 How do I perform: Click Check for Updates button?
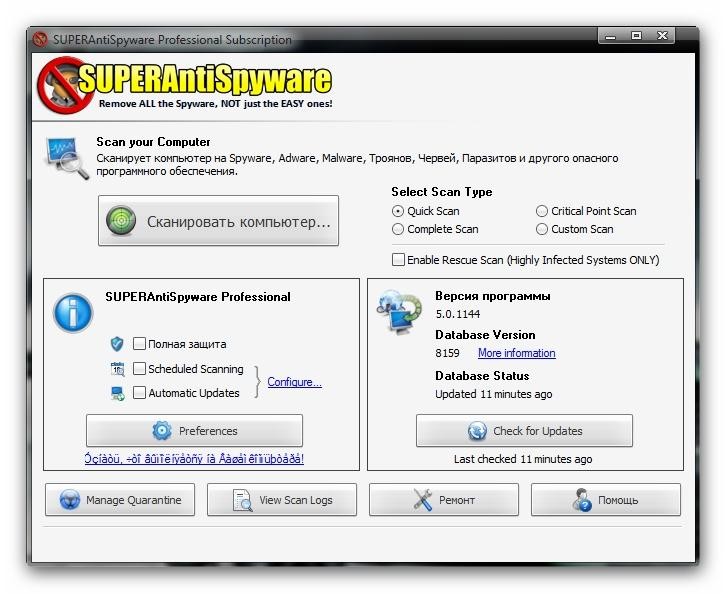524,431
